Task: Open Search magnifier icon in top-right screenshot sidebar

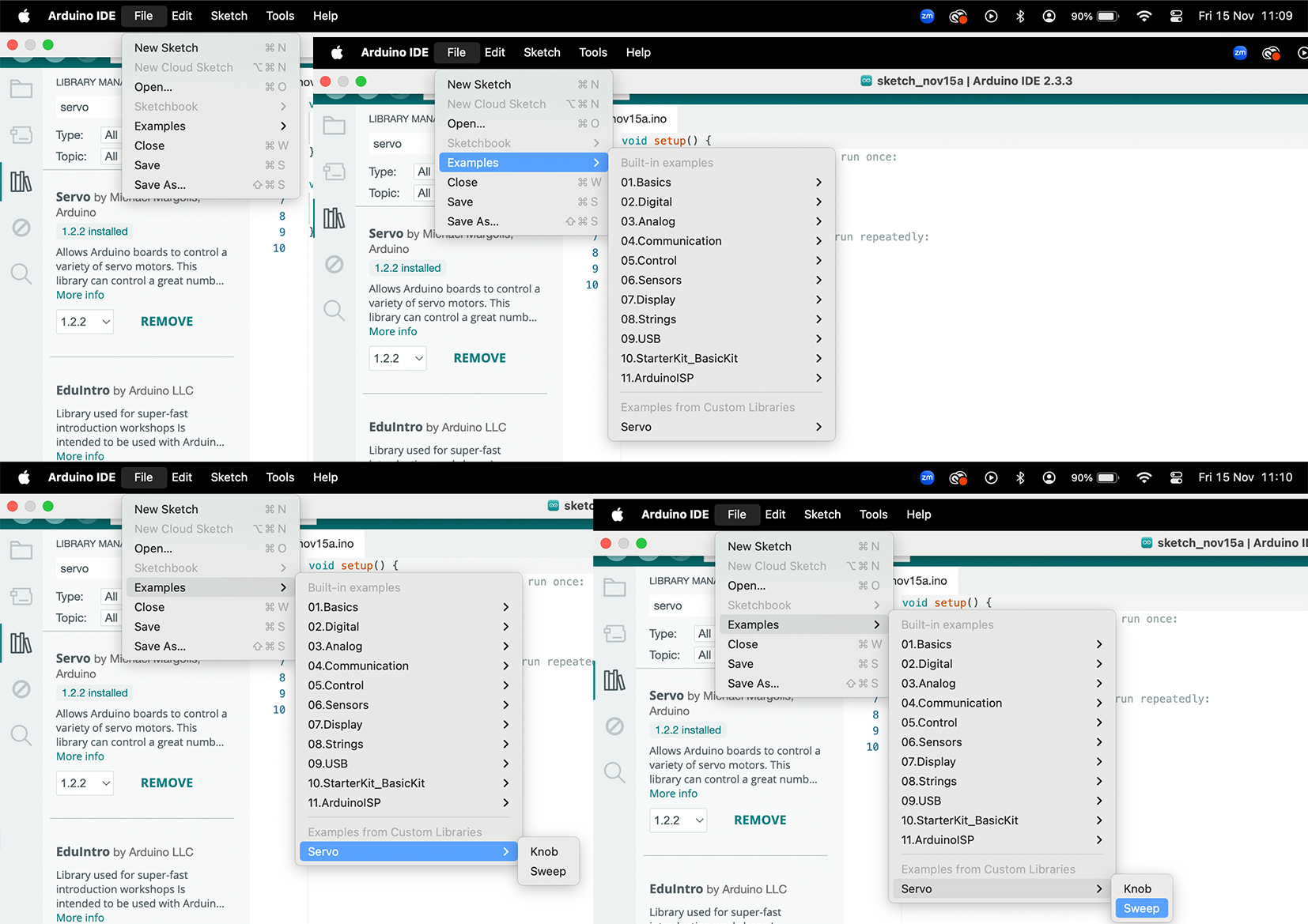Action: (x=335, y=310)
